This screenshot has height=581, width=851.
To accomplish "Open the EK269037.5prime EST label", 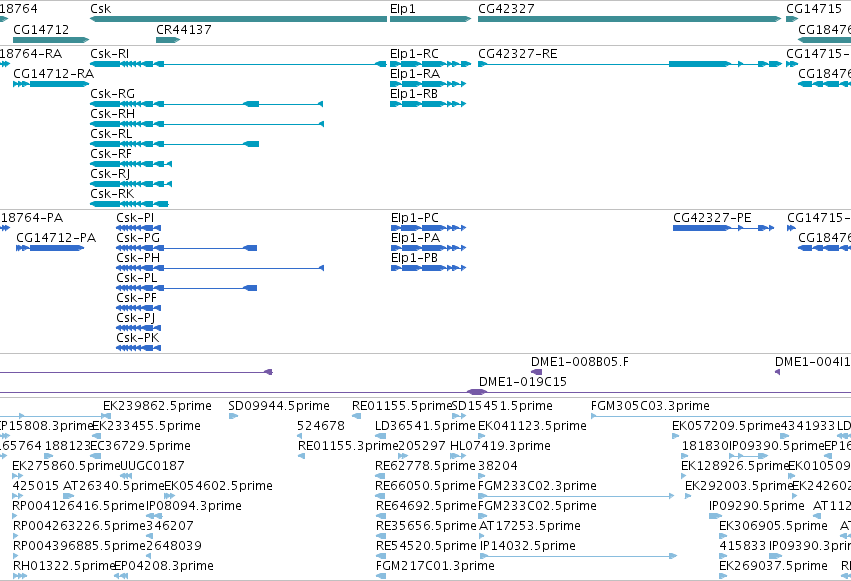I will 773,566.
